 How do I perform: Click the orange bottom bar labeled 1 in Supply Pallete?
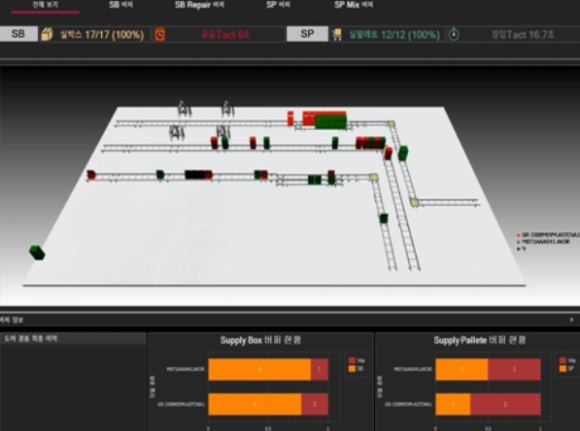[453, 404]
